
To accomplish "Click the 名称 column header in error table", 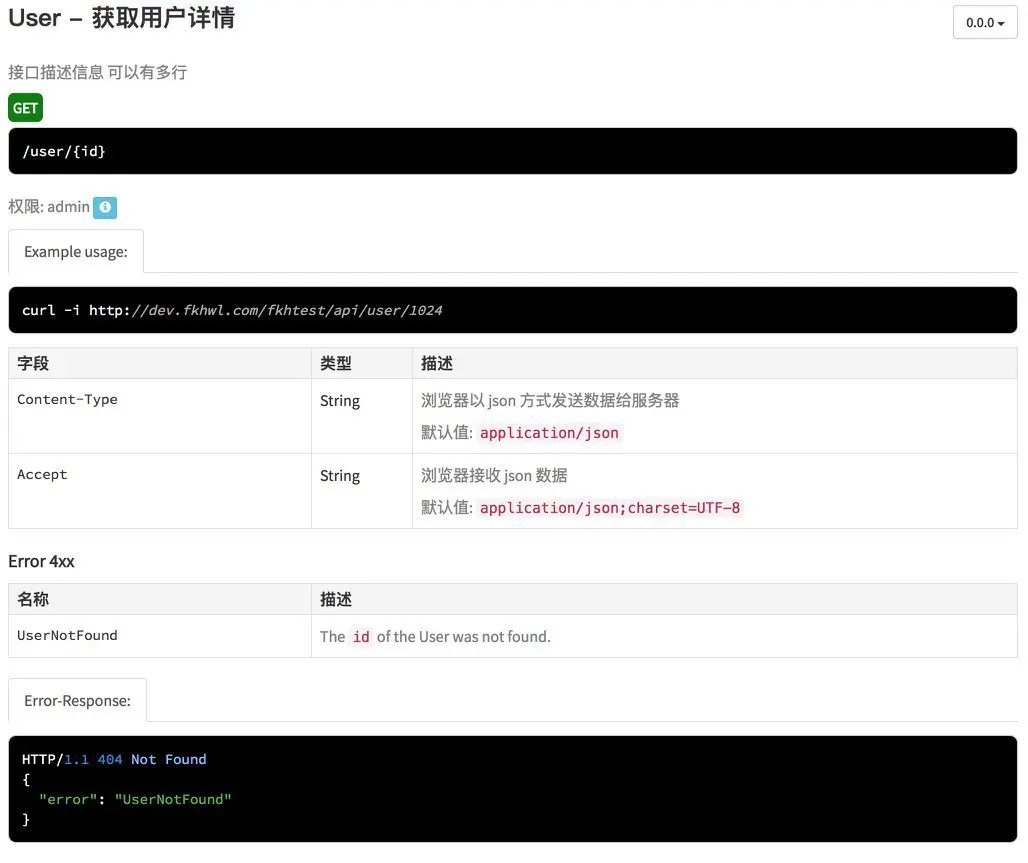I will (x=33, y=600).
